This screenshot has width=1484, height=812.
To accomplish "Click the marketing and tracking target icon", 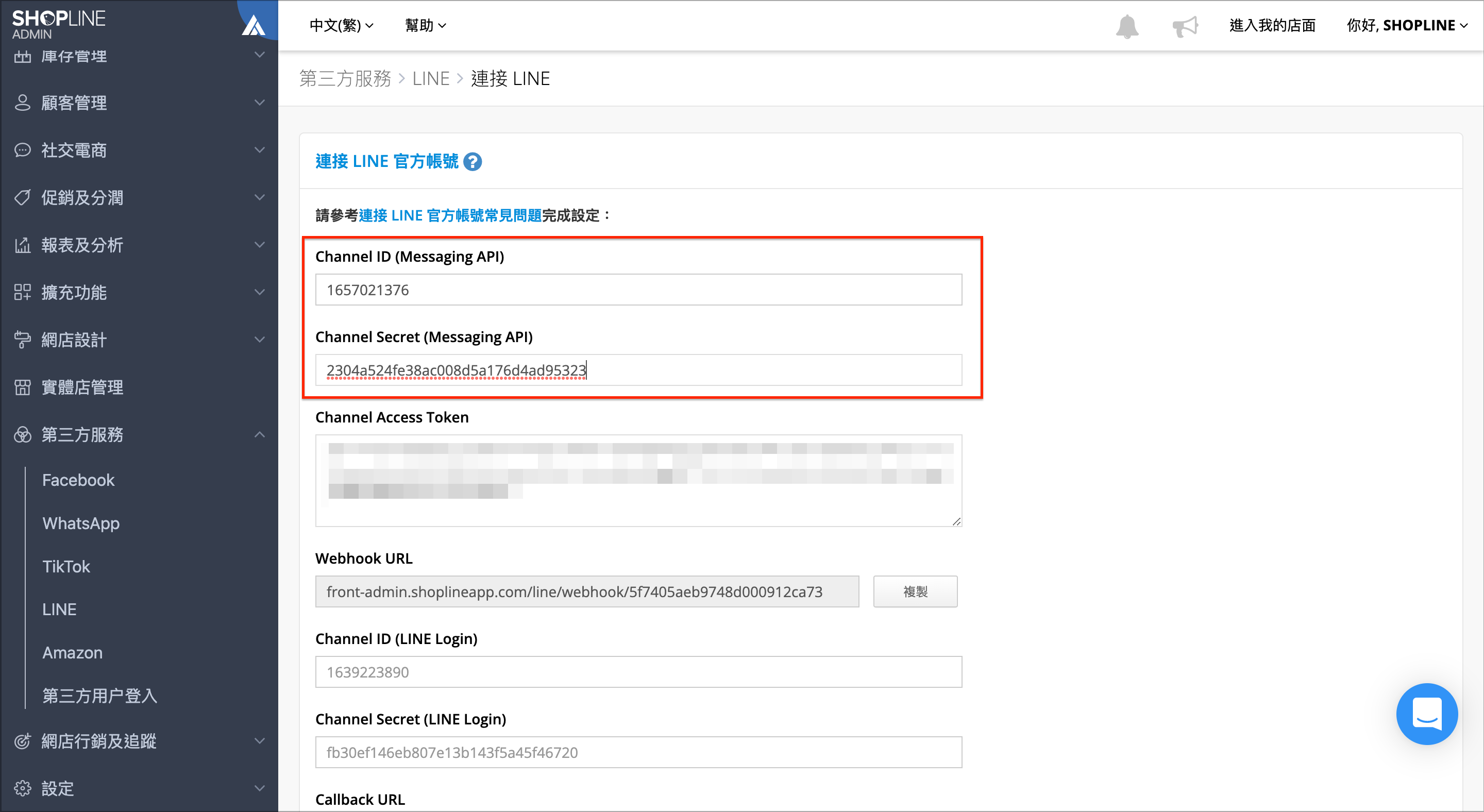I will 23,741.
